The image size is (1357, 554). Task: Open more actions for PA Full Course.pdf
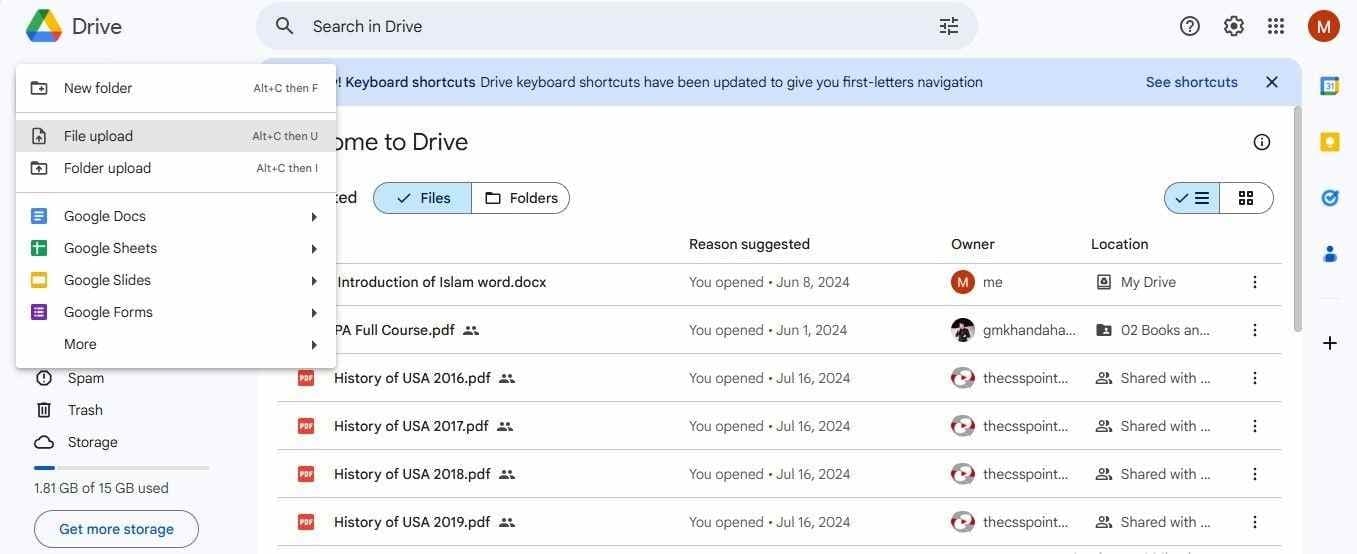[1255, 330]
